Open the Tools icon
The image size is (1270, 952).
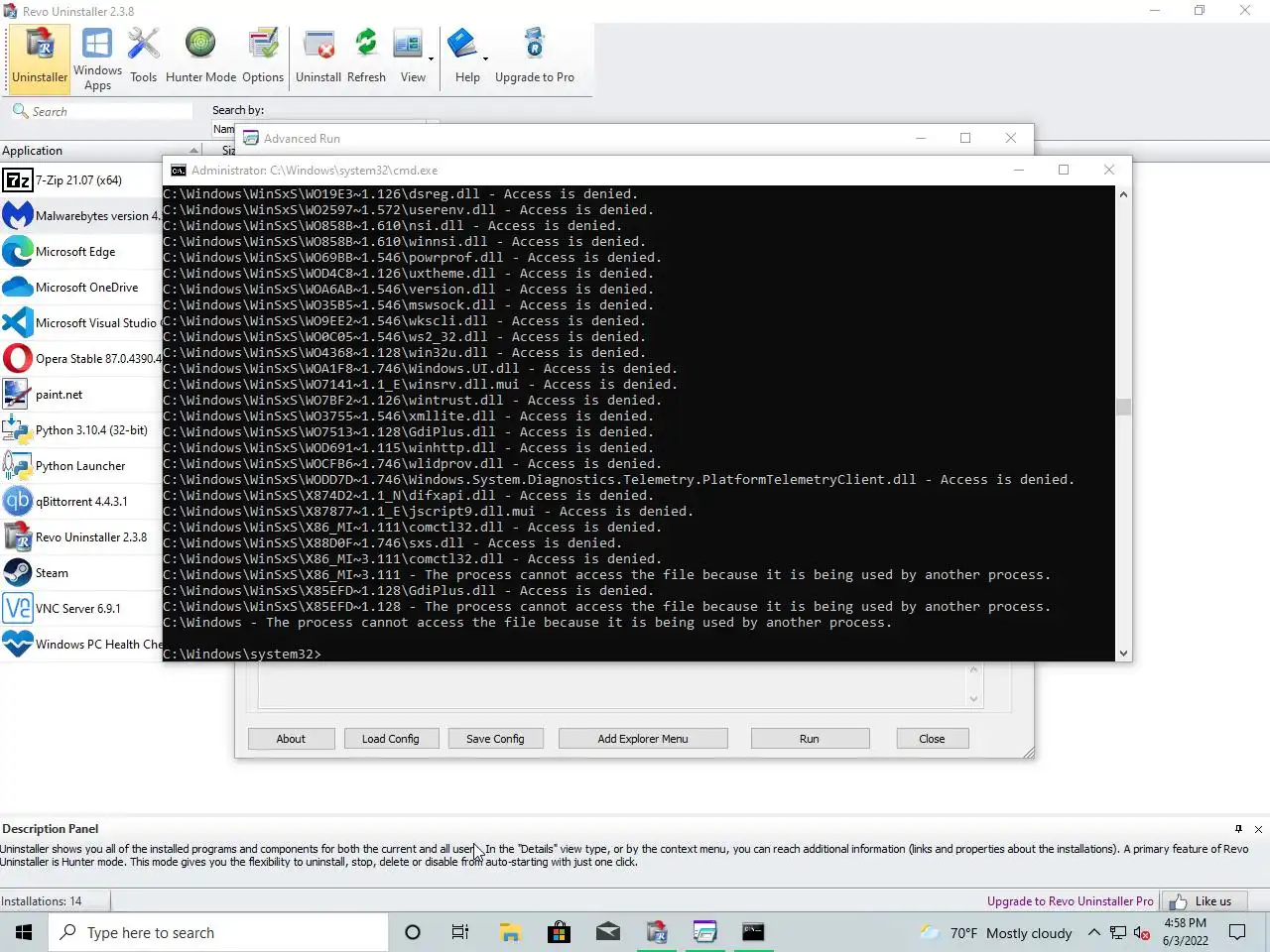[x=143, y=58]
